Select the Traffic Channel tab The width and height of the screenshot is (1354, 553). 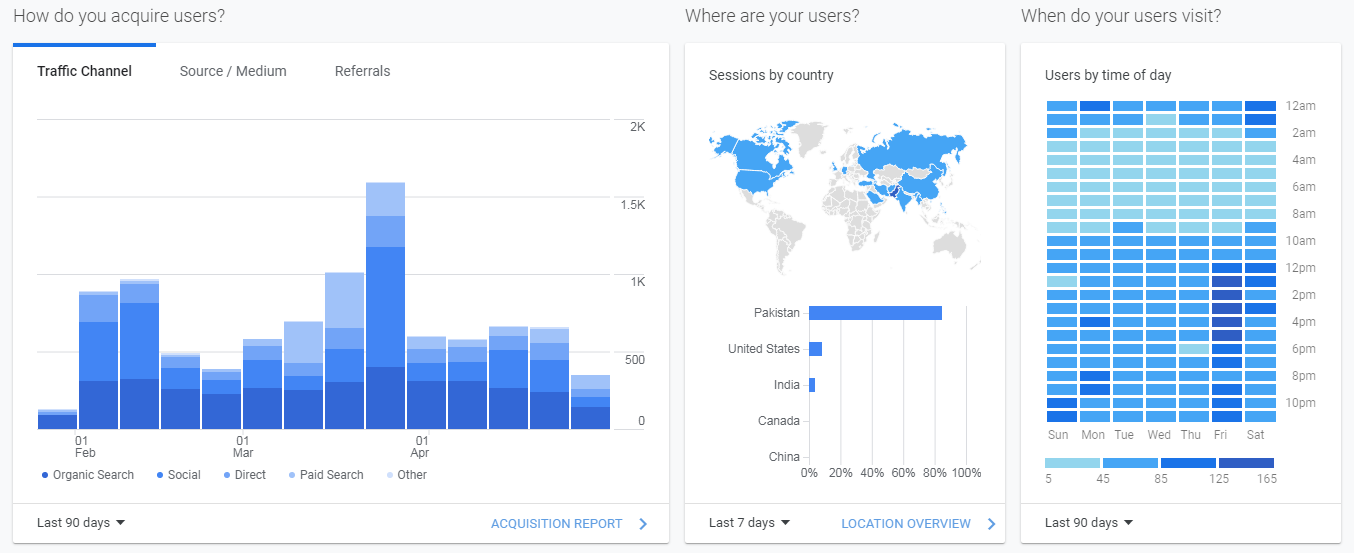(x=84, y=71)
